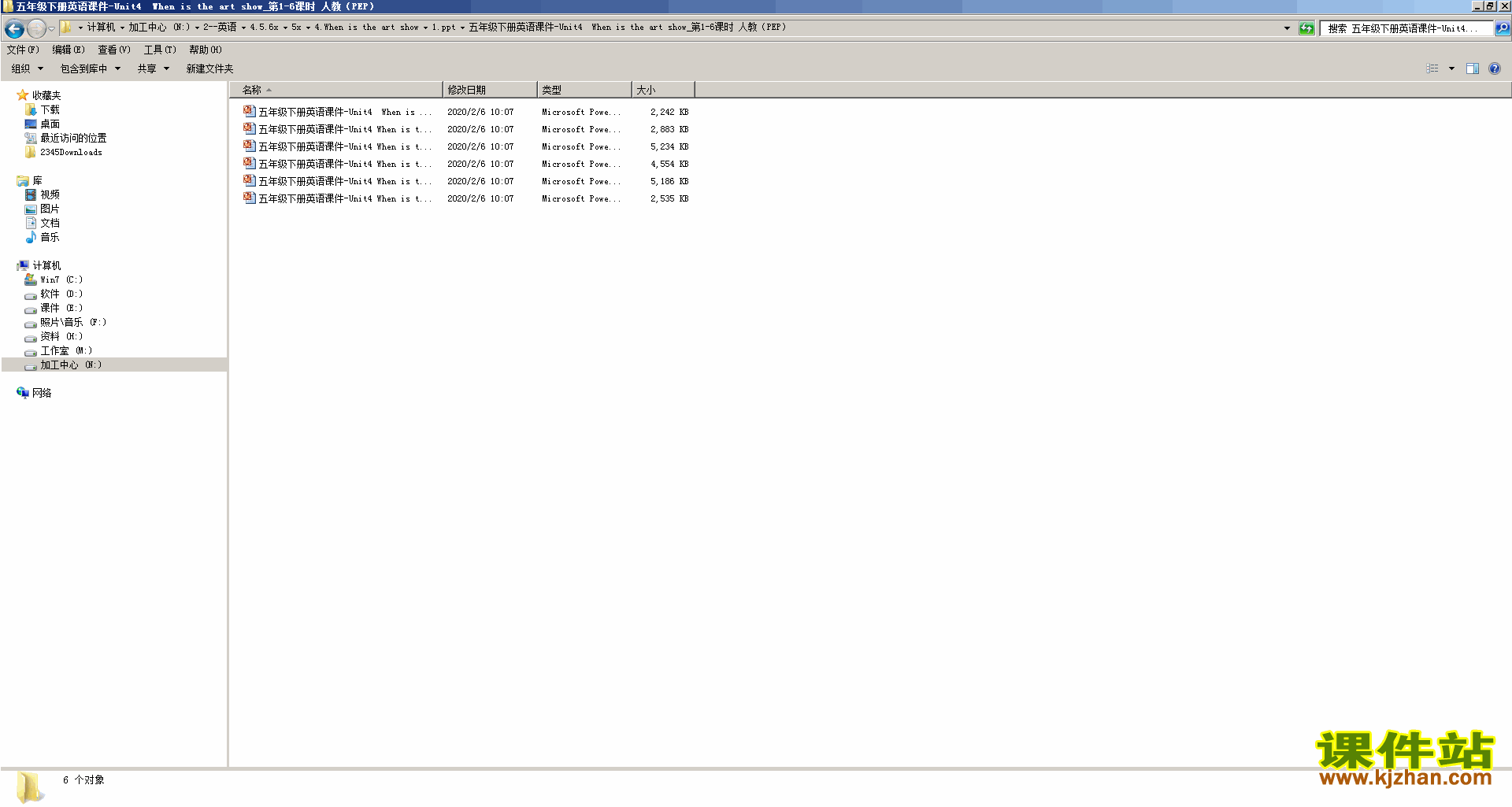Click the refresh button beside address bar
The image size is (1512, 807).
tap(1306, 28)
